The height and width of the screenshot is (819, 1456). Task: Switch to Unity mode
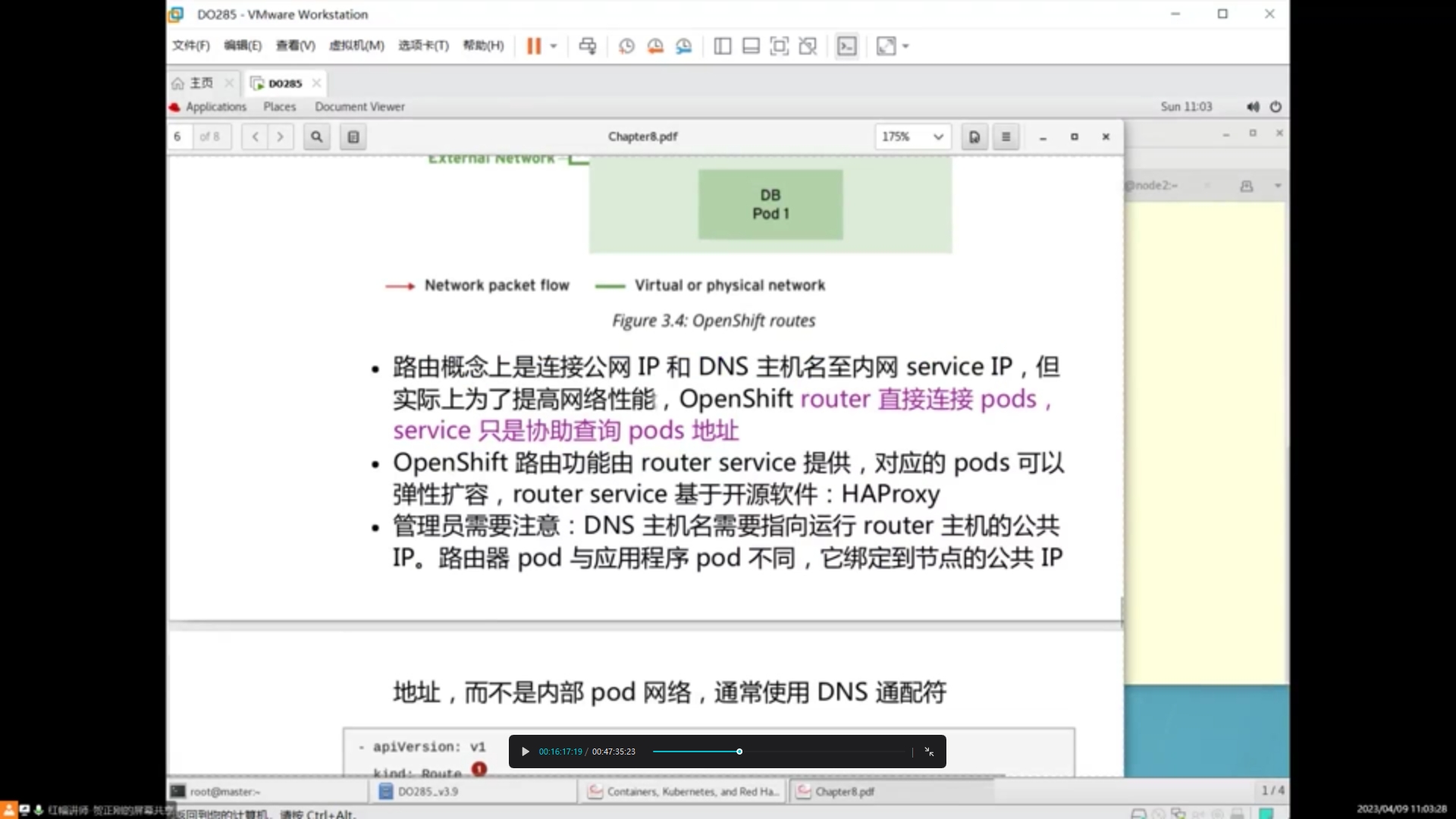point(808,46)
